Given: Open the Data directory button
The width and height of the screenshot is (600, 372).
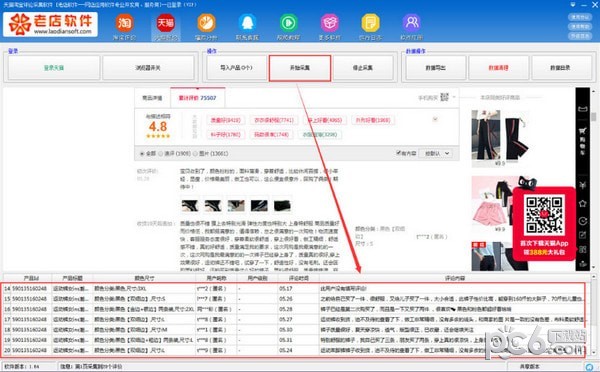Looking at the screenshot, I should (561, 68).
